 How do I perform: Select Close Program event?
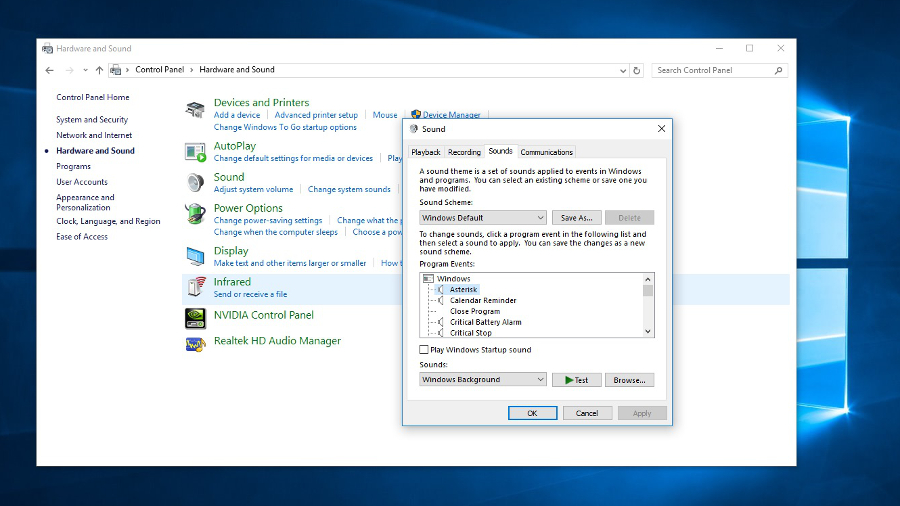tap(475, 312)
